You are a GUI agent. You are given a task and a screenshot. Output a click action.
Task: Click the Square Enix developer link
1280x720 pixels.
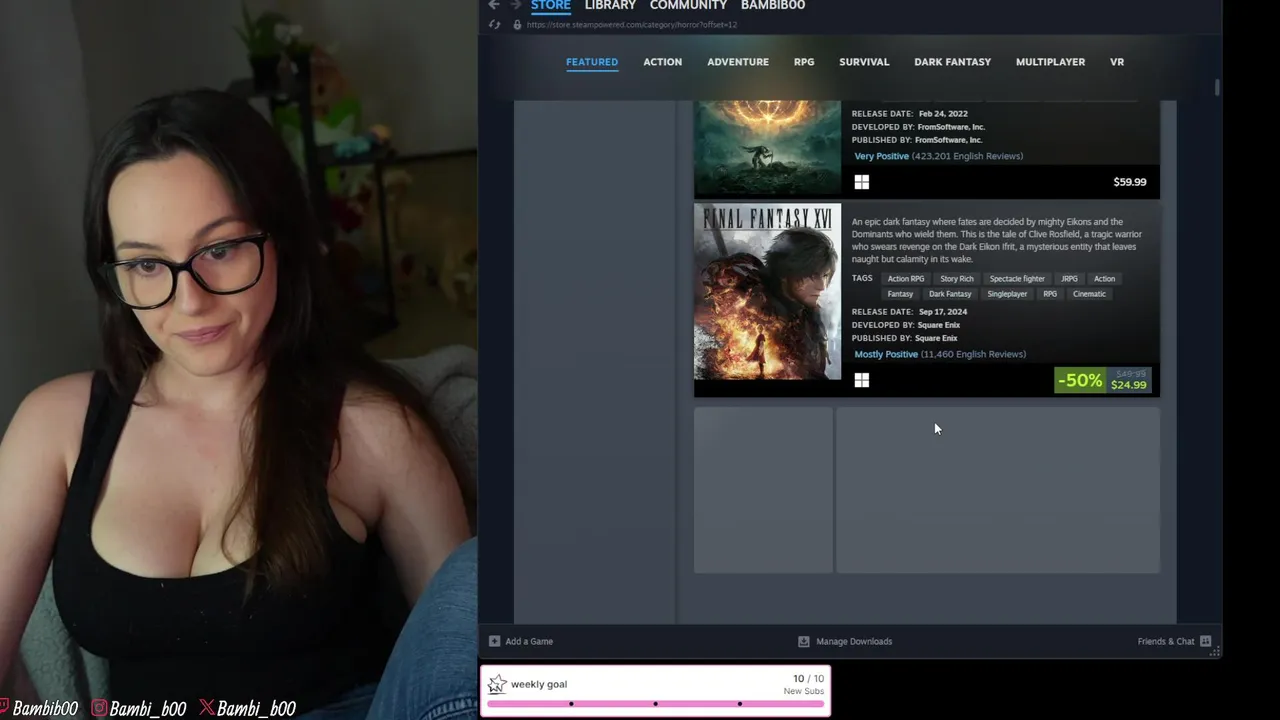coord(939,325)
